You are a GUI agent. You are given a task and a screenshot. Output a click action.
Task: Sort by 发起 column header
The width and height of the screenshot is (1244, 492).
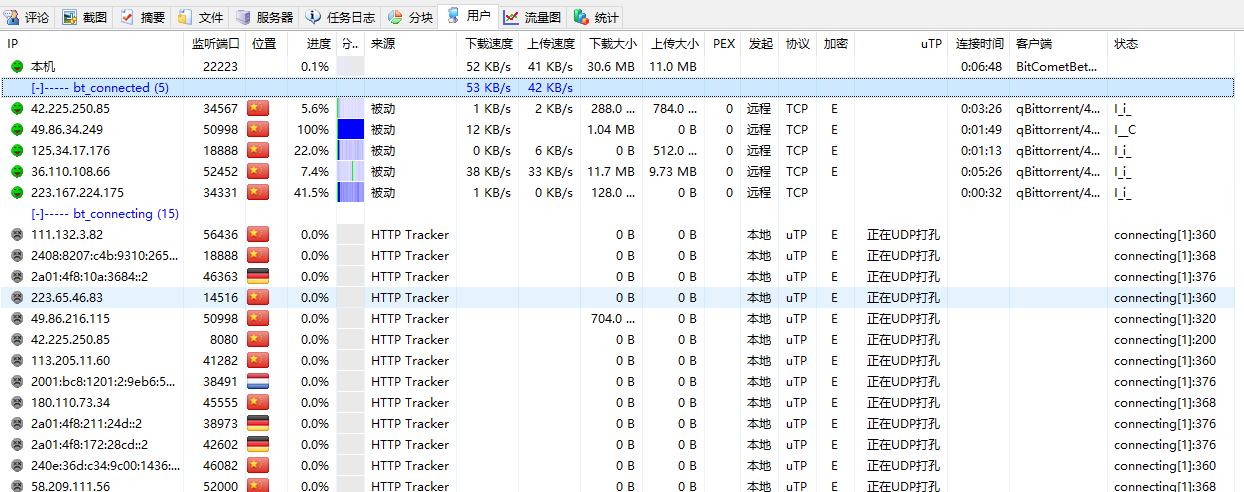[760, 44]
